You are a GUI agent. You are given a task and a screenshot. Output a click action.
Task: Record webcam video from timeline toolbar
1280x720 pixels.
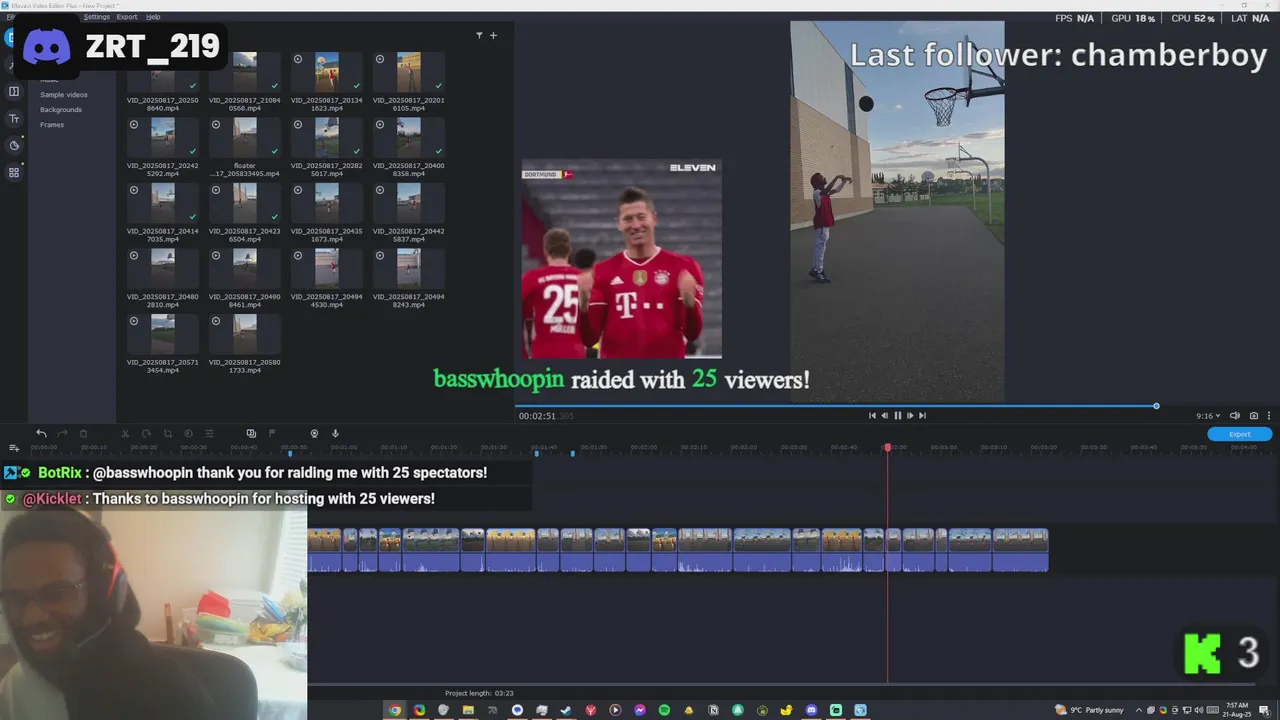[x=314, y=433]
